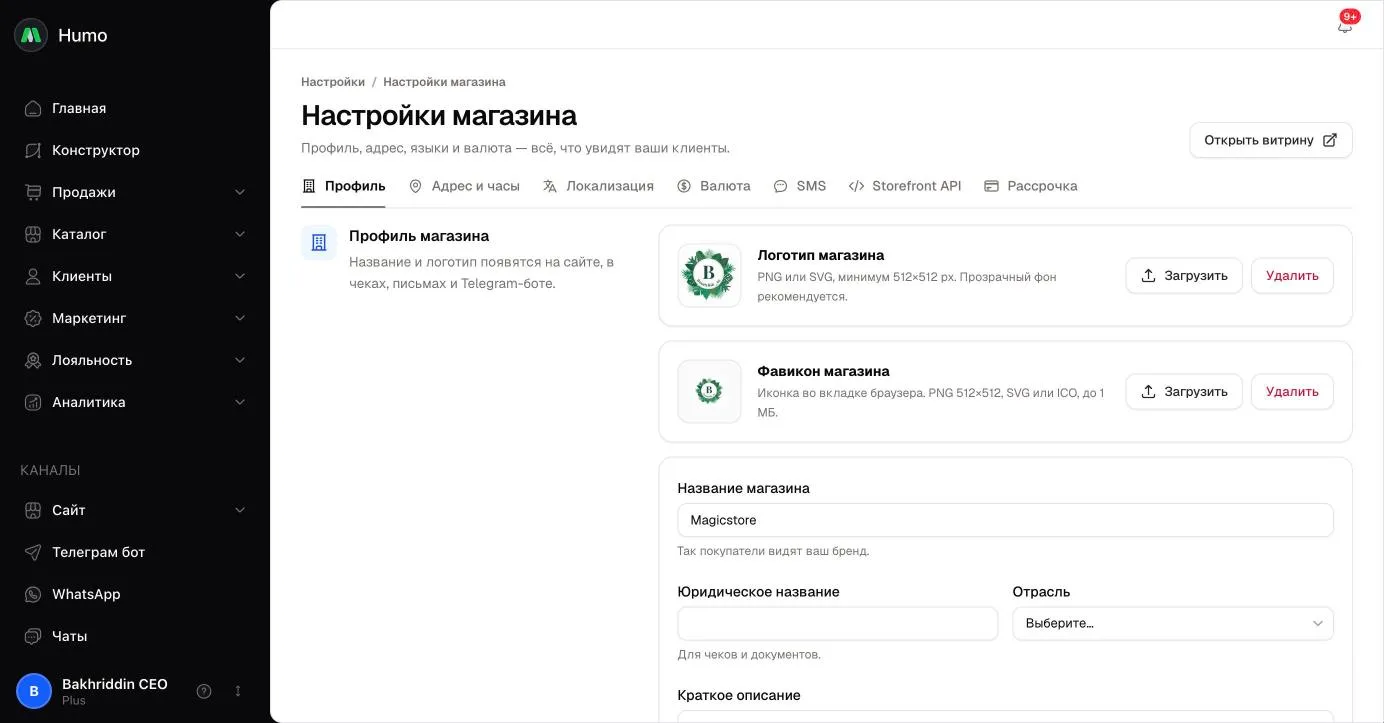The width and height of the screenshot is (1384, 723).
Task: Click the favicon thumbnail
Action: (709, 391)
